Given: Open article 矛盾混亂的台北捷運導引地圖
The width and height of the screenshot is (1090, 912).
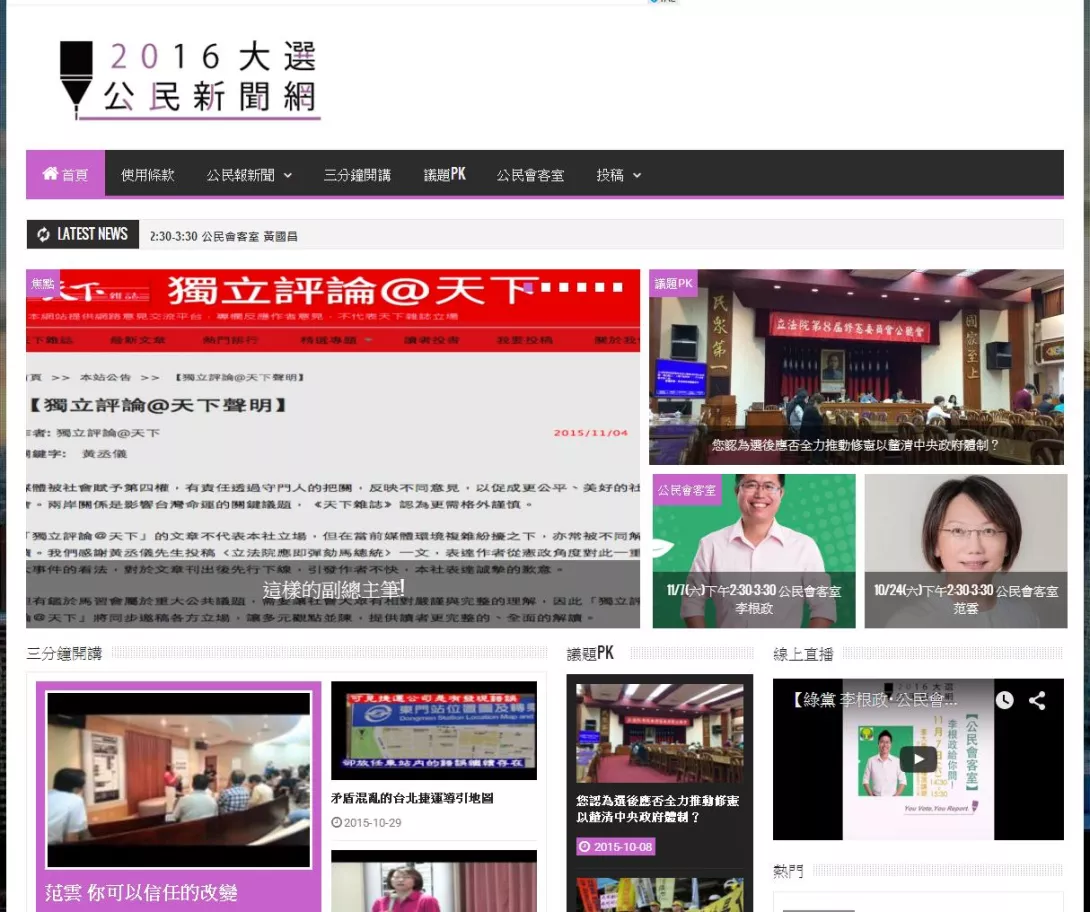Looking at the screenshot, I should coord(412,798).
